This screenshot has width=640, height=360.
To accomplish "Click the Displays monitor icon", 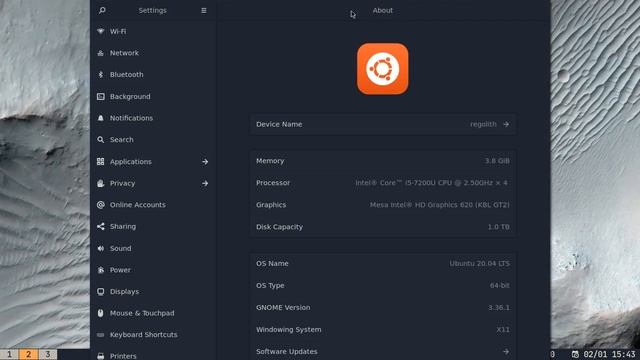I will tap(100, 291).
